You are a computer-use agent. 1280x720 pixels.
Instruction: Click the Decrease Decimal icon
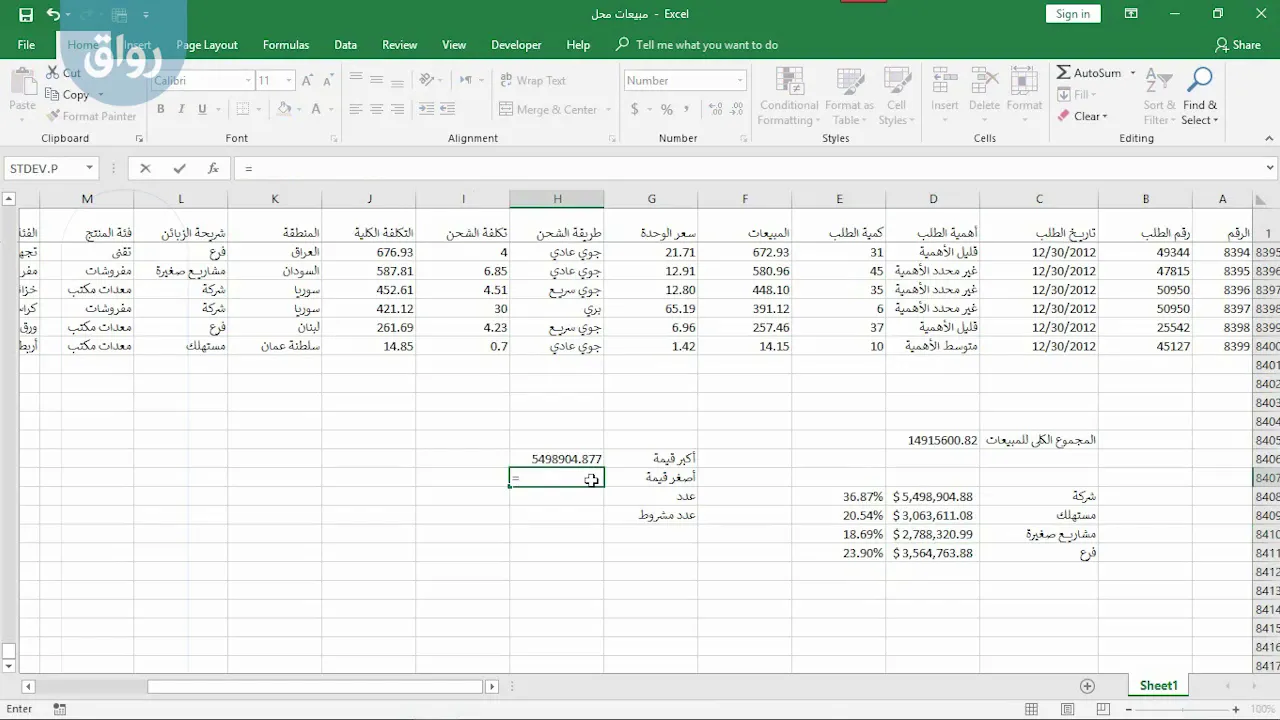point(738,110)
